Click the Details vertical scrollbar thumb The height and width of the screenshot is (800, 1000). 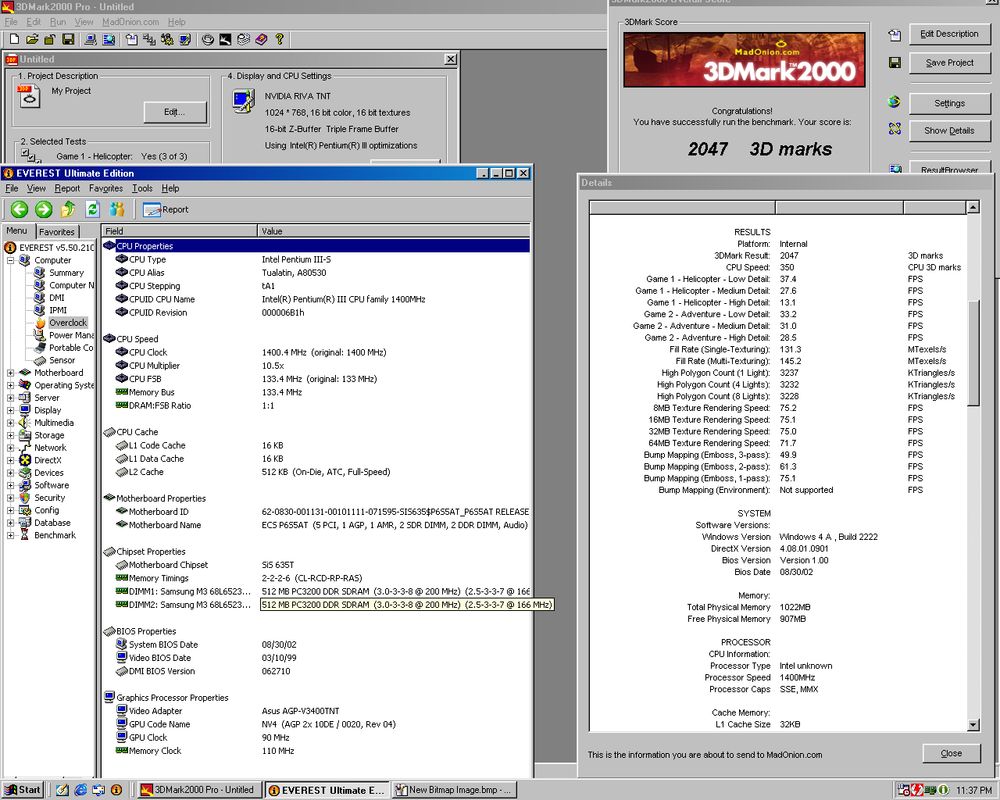(x=973, y=352)
